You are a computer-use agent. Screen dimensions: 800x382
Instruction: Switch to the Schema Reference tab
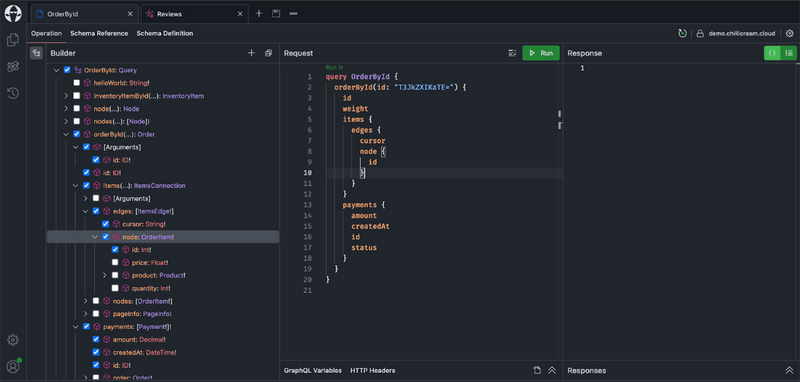click(x=99, y=34)
